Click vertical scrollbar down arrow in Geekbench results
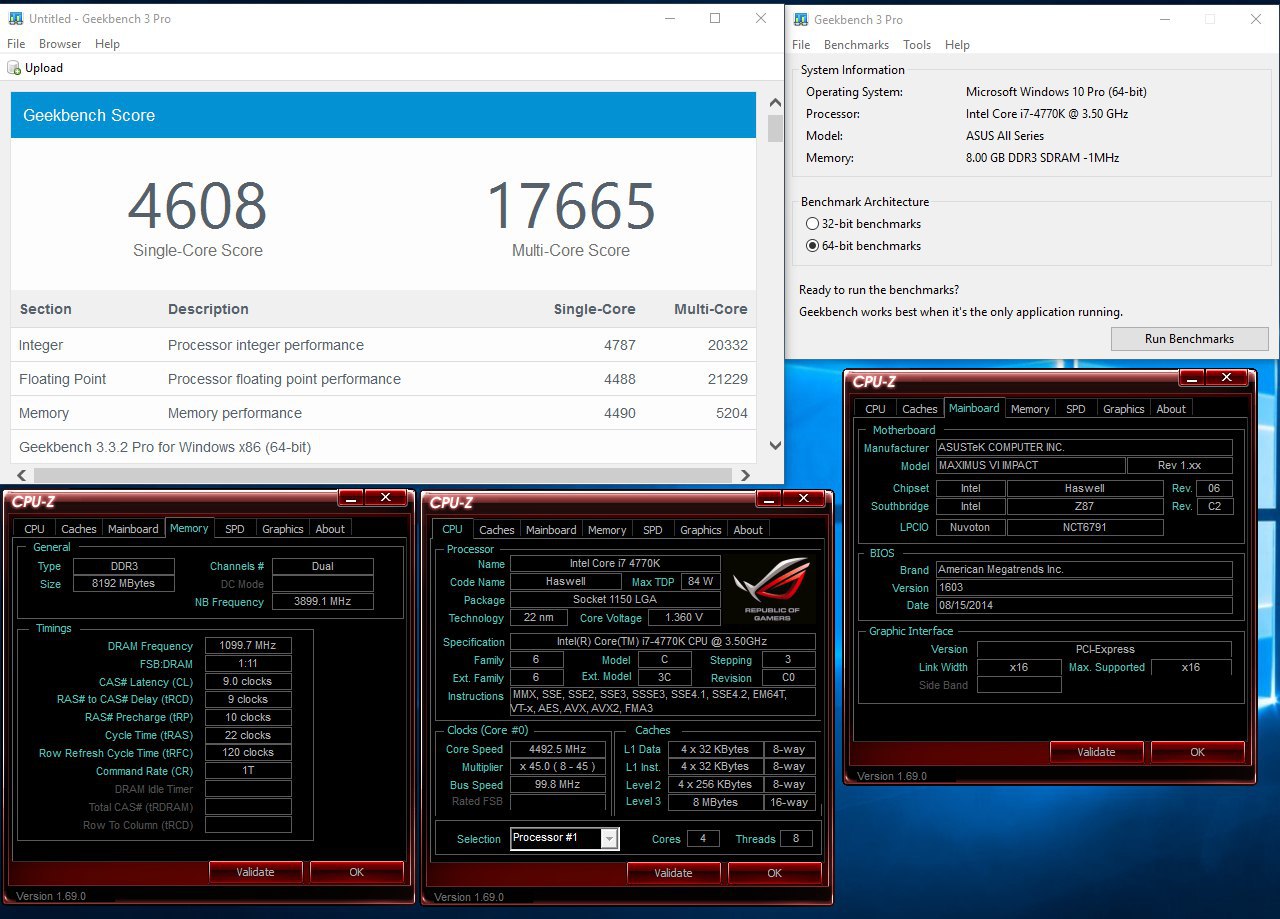 click(775, 445)
